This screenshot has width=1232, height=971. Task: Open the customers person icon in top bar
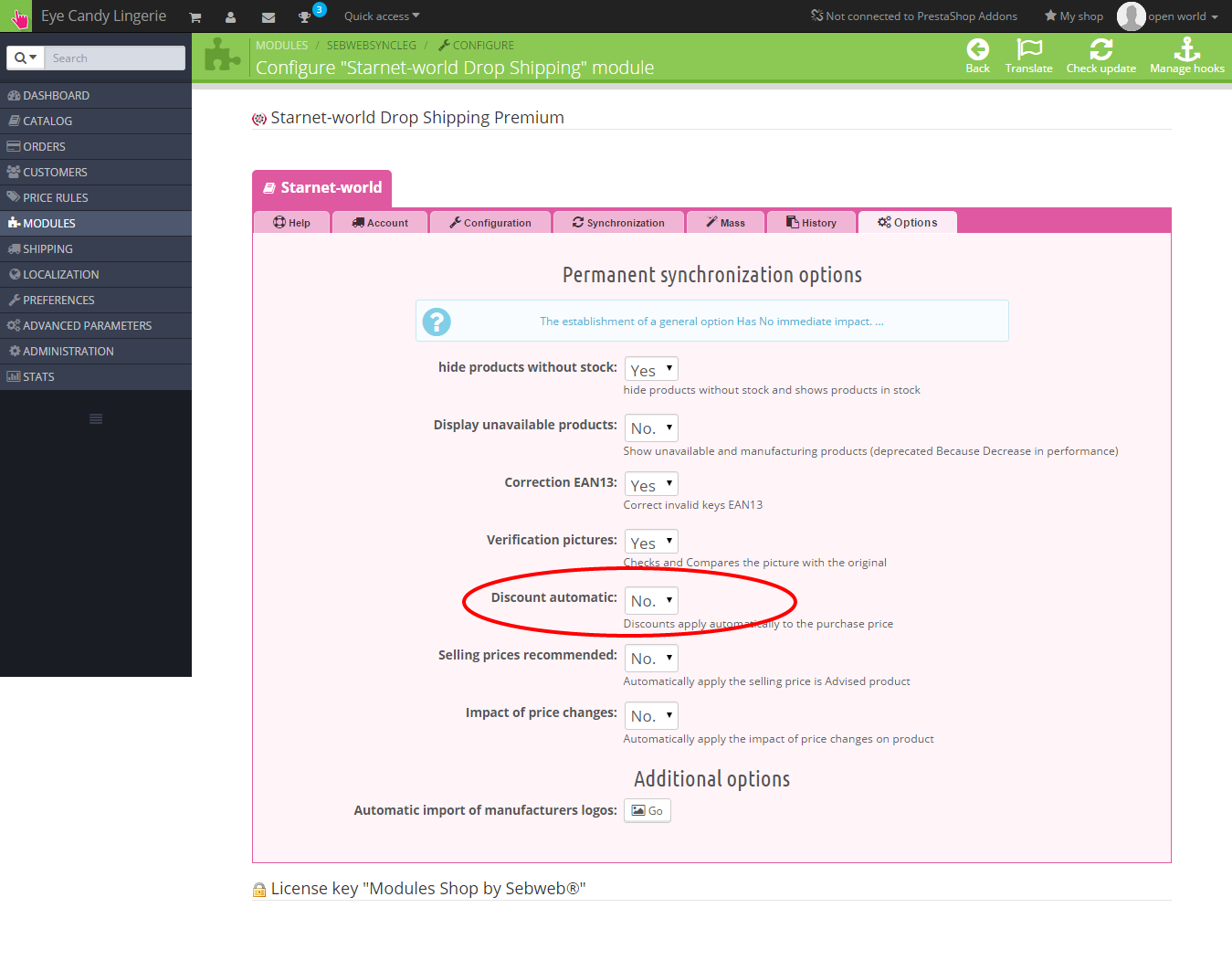tap(230, 17)
